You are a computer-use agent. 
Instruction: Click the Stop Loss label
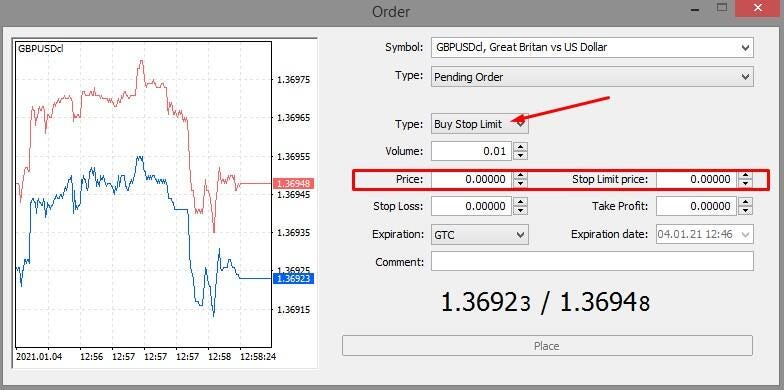pyautogui.click(x=398, y=206)
